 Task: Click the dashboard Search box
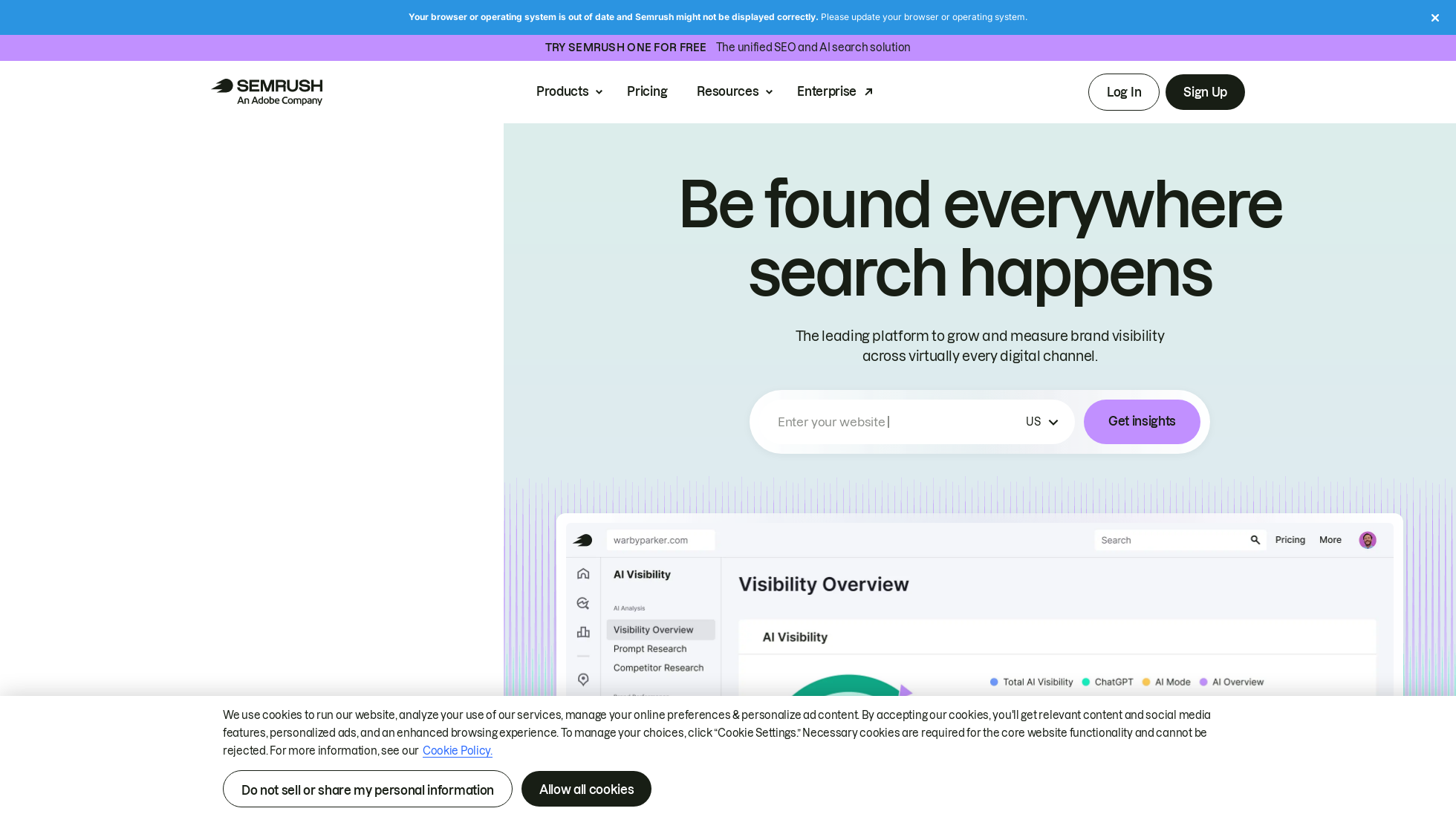point(1180,540)
